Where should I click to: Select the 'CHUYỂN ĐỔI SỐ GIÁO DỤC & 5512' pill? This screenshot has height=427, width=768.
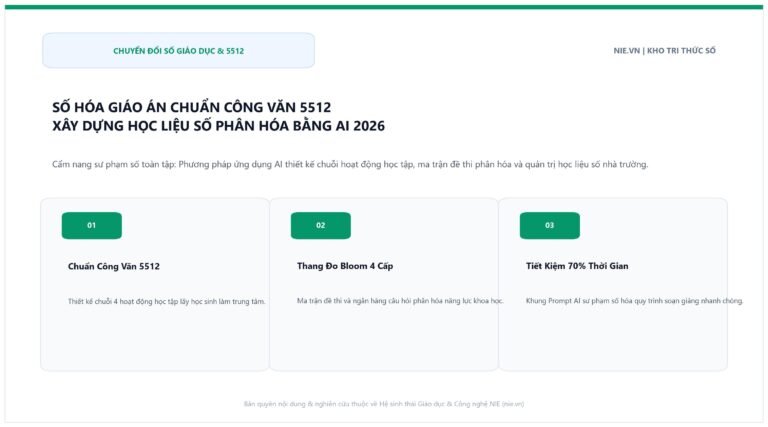point(178,50)
